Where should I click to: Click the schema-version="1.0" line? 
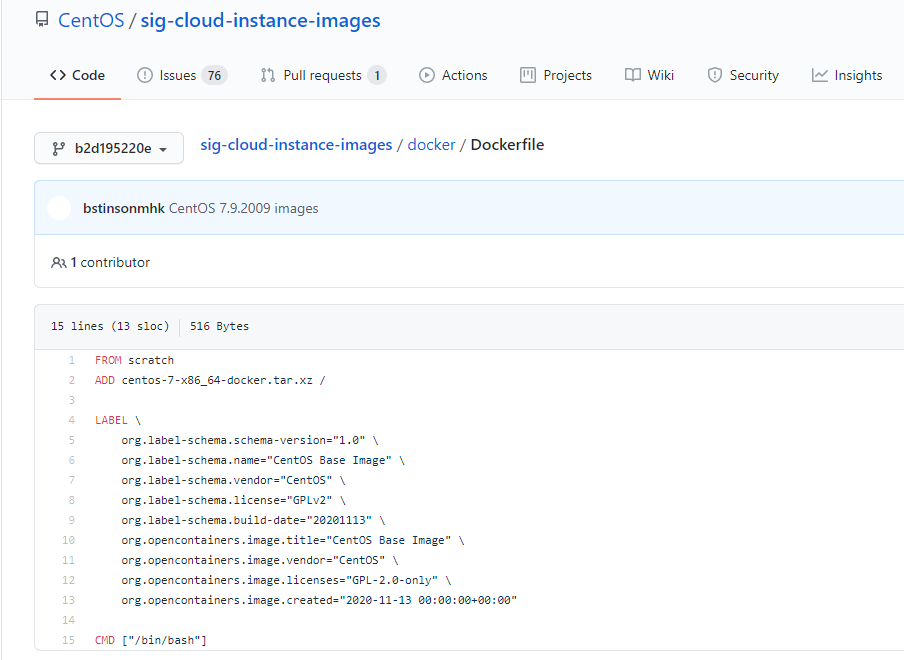(x=250, y=440)
